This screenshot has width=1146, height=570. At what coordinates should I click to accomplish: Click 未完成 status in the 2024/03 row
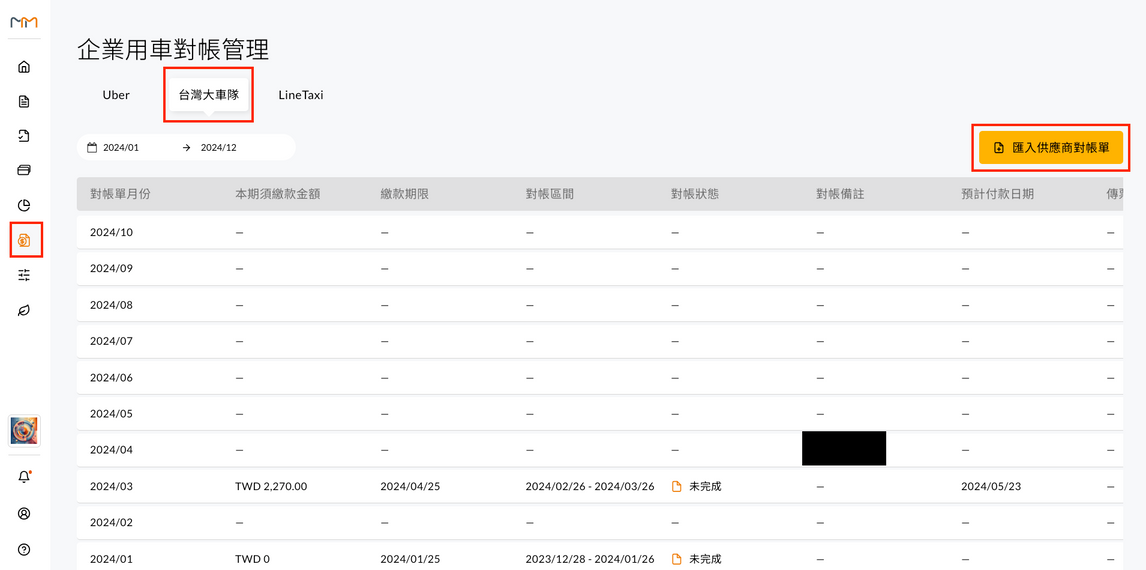click(705, 487)
